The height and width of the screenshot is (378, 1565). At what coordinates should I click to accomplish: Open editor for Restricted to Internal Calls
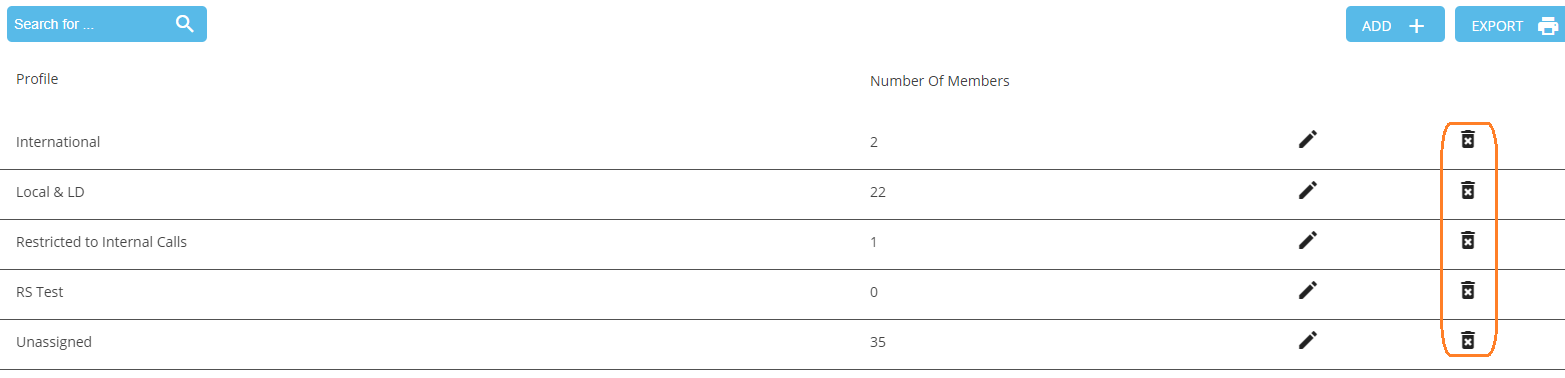coord(1307,239)
